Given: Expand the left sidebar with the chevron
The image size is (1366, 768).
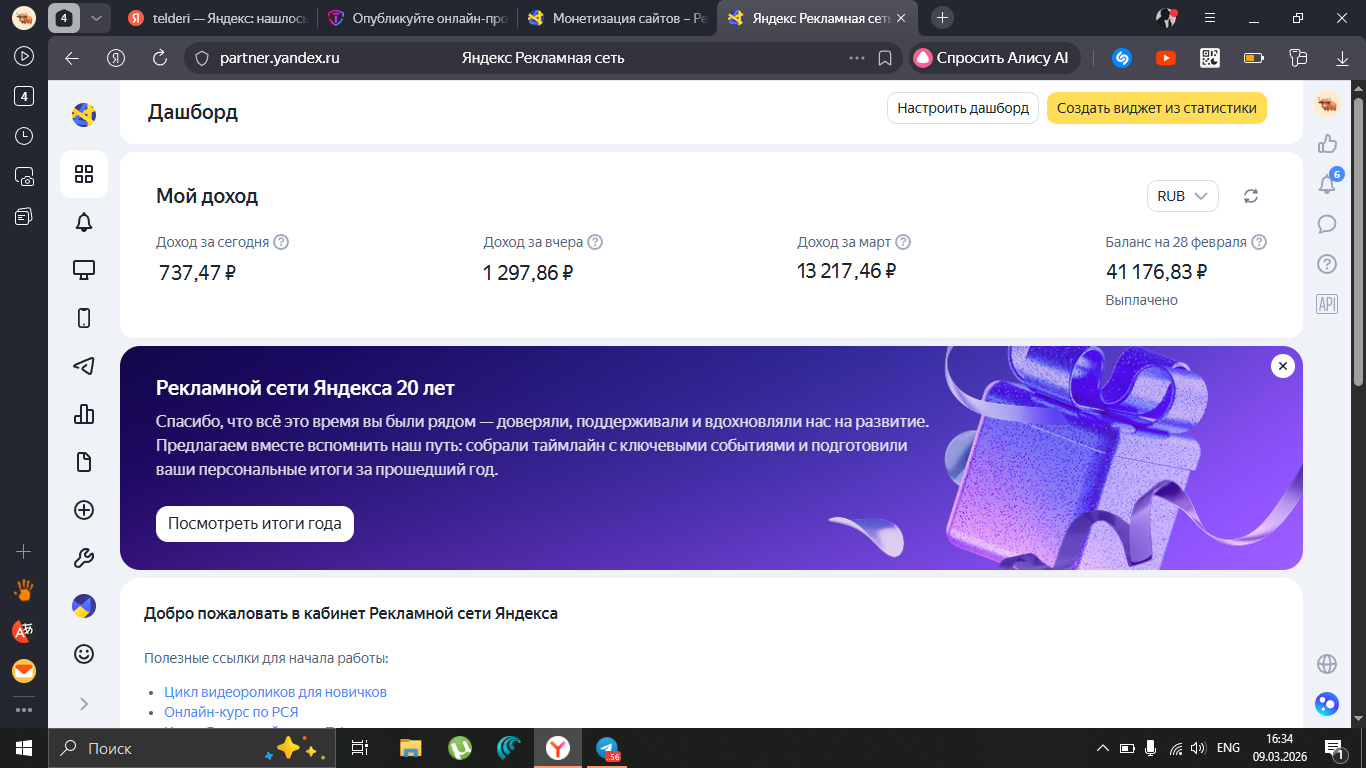Looking at the screenshot, I should (x=84, y=703).
